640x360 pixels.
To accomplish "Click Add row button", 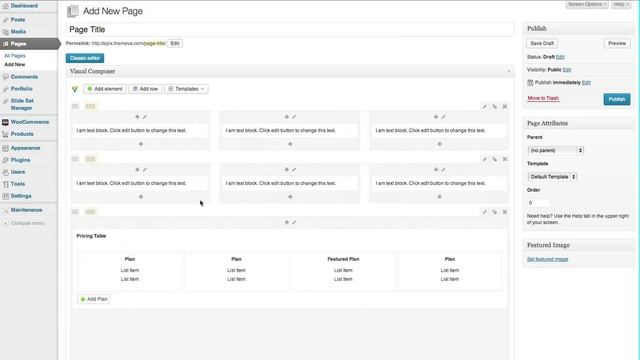I will click(x=145, y=89).
